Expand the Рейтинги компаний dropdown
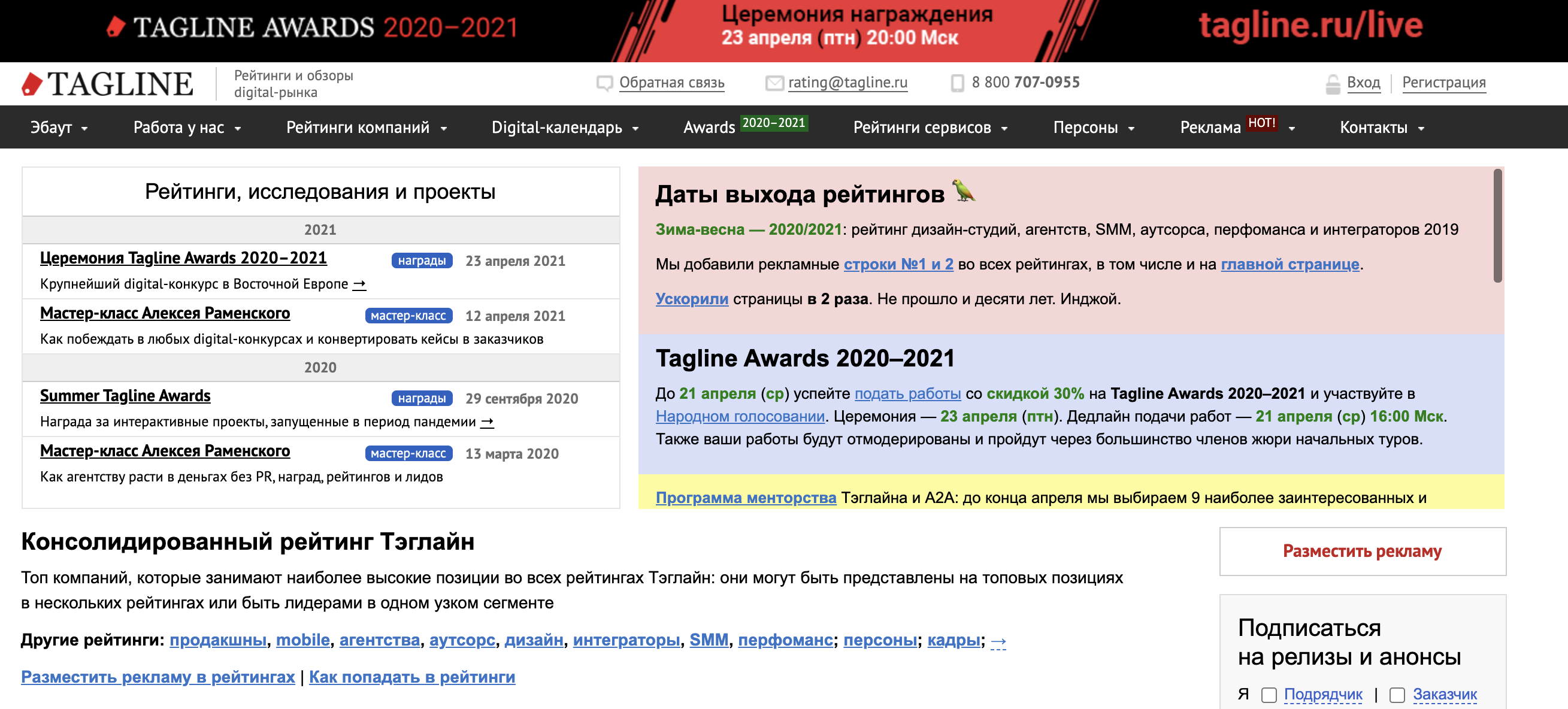The width and height of the screenshot is (1568, 709). click(367, 127)
